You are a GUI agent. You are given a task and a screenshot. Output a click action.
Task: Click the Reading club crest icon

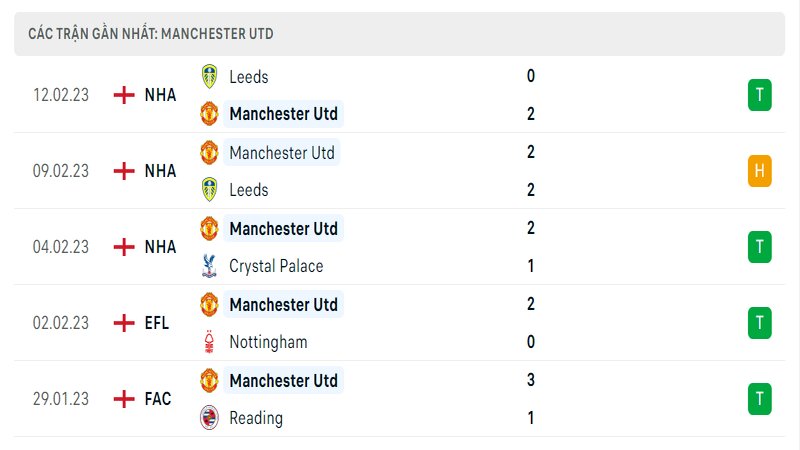click(x=209, y=417)
